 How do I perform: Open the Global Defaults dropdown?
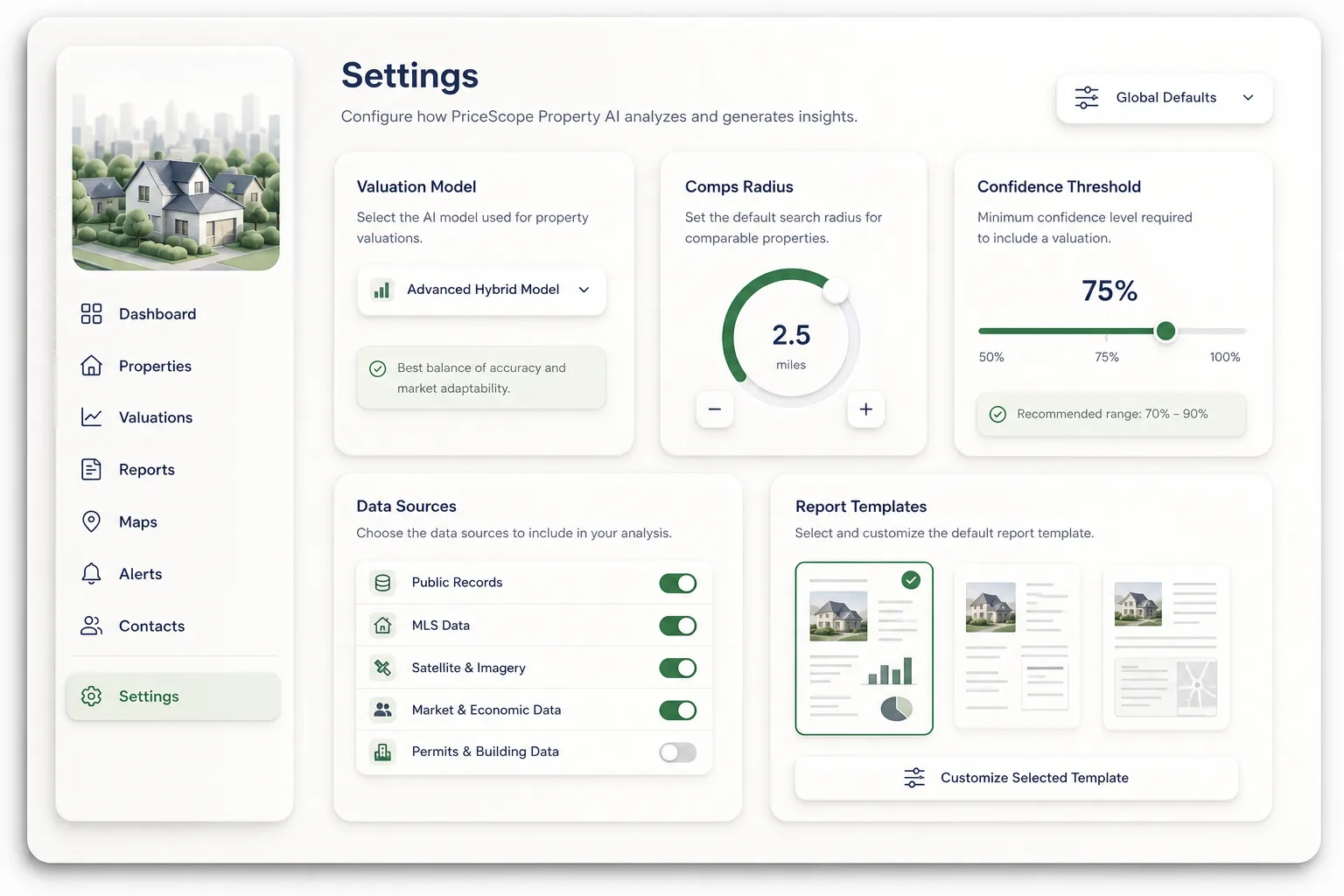(1165, 98)
